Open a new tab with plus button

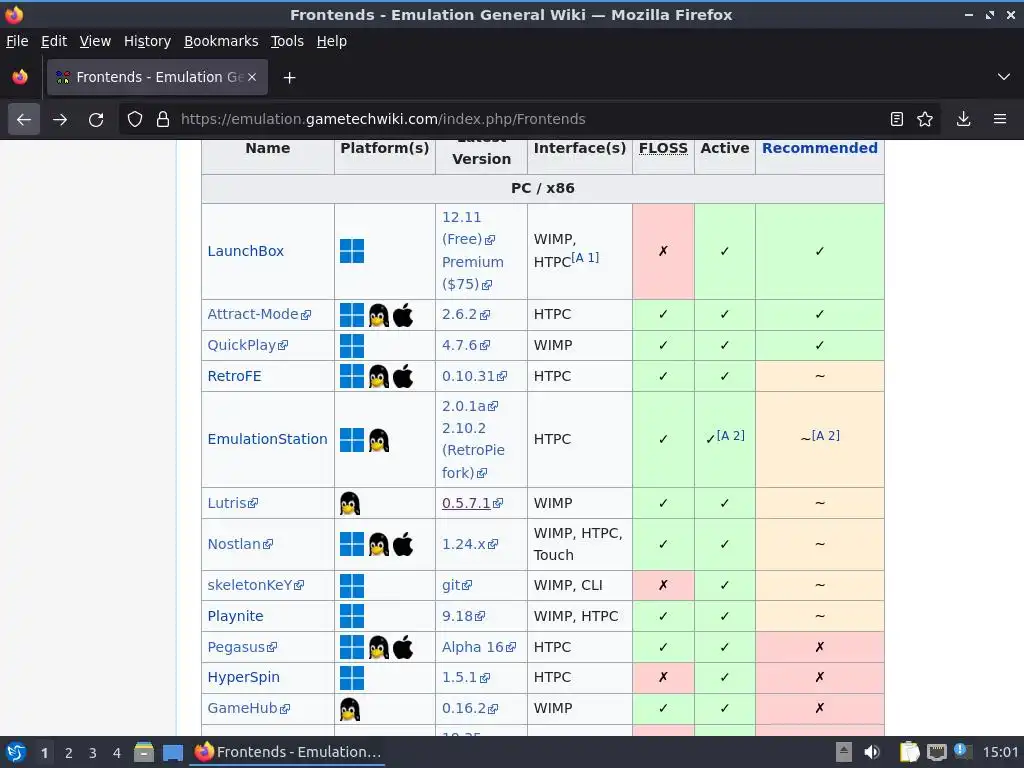[289, 78]
